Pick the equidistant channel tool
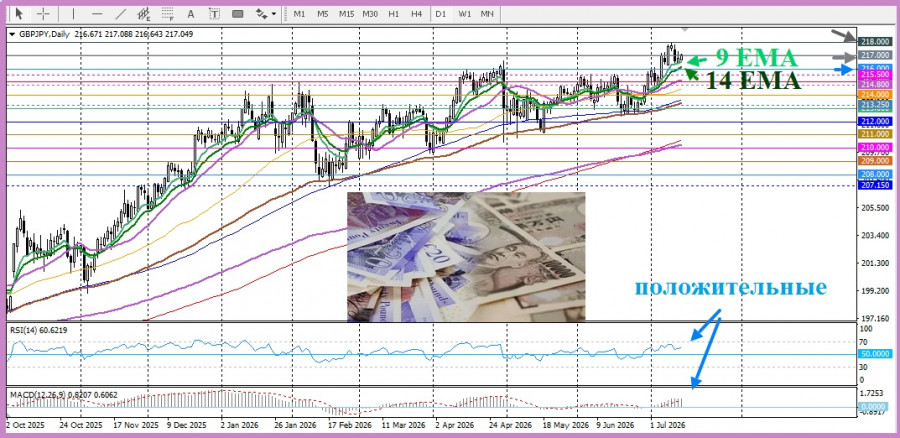900x438 pixels. 144,13
